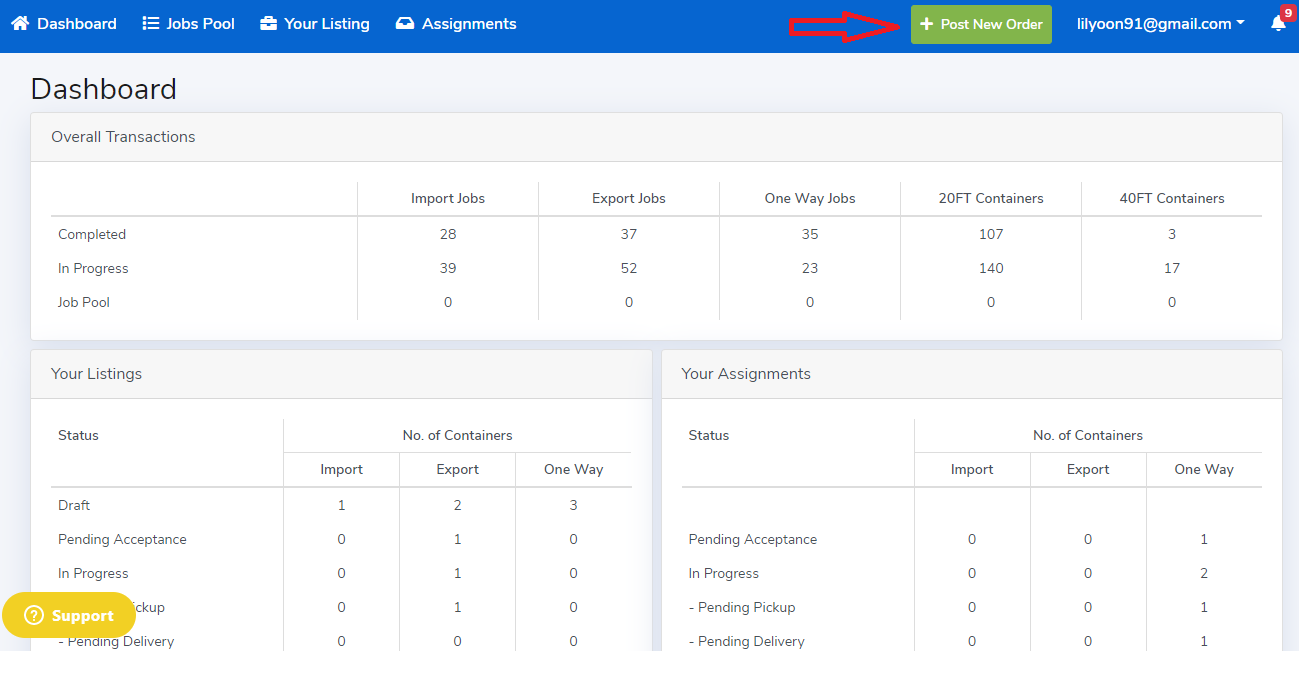Screen dimensions: 1299x697
Task: Click In Progress One Way count in Your Assignments
Action: tap(1203, 573)
